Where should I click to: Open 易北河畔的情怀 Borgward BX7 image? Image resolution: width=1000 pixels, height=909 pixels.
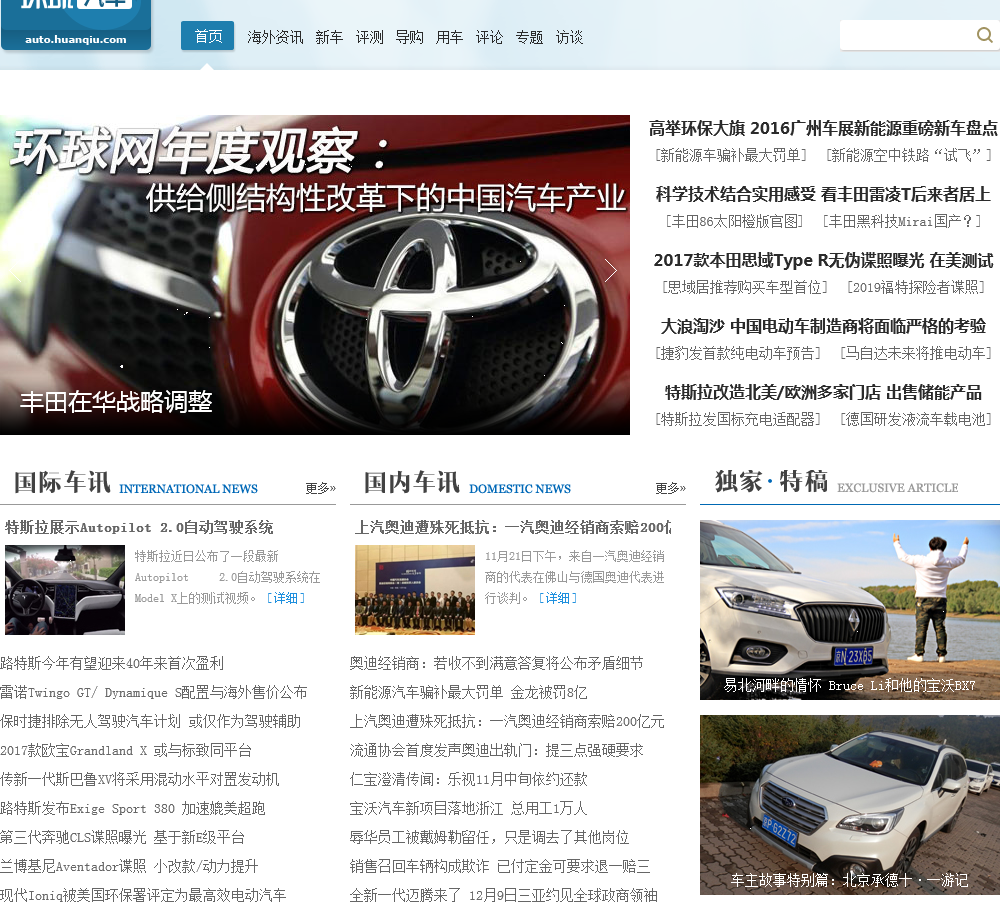pyautogui.click(x=849, y=610)
